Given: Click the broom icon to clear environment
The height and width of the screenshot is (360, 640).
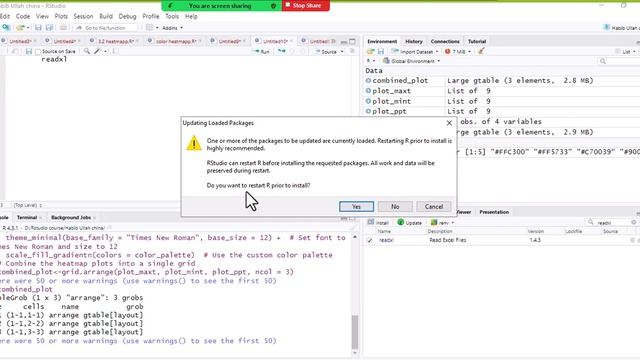Looking at the screenshot, I should 481,51.
